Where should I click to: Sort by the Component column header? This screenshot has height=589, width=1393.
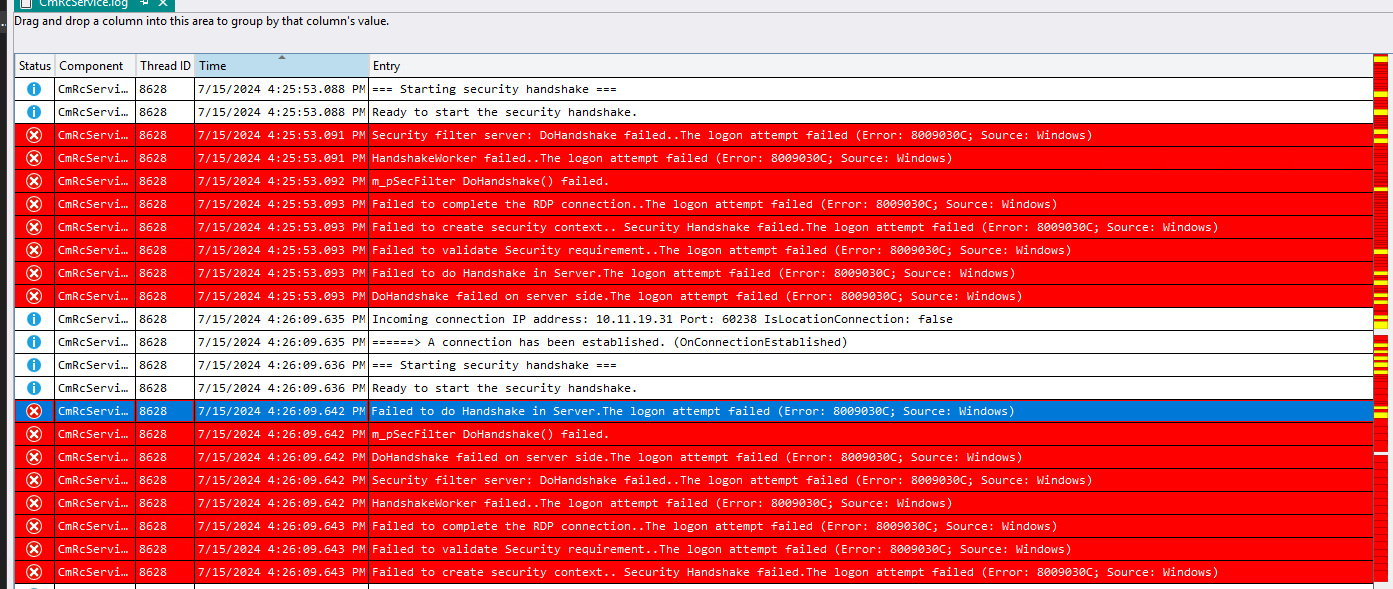[93, 65]
